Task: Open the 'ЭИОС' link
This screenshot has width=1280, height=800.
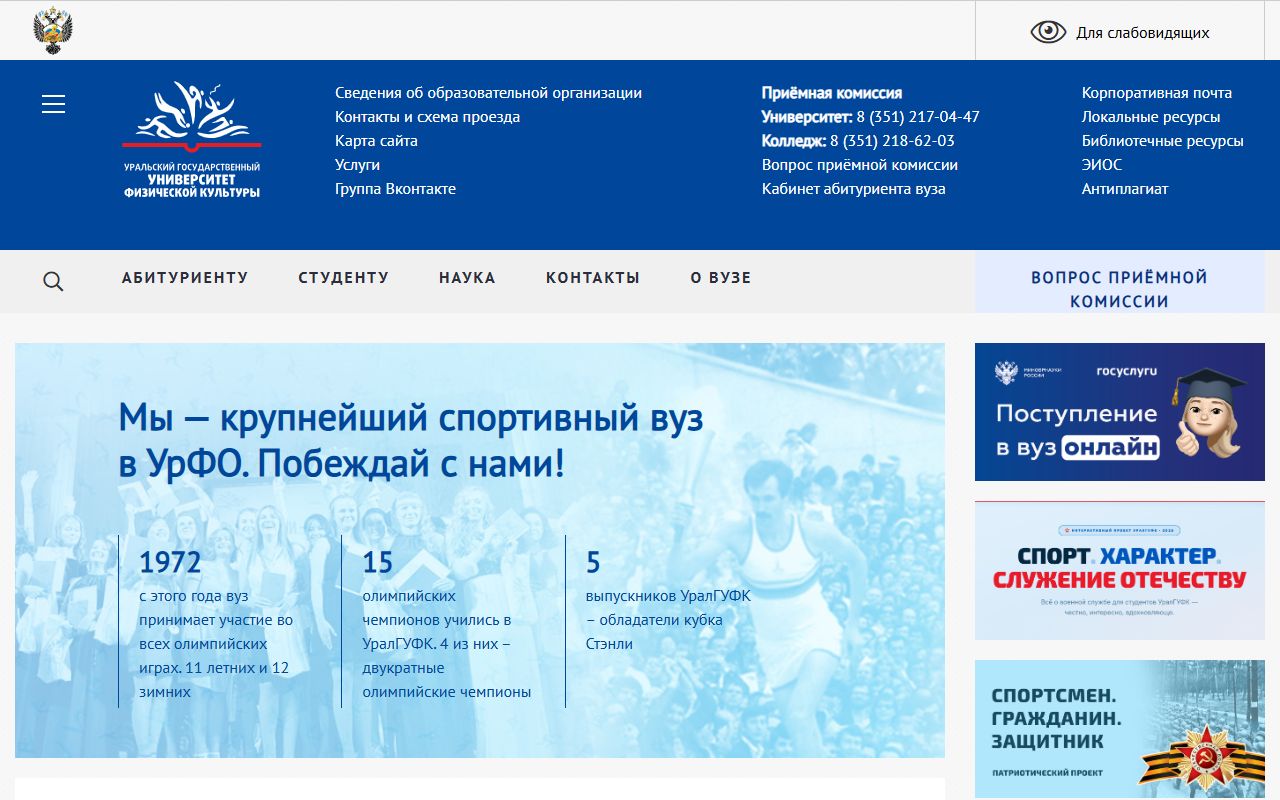Action: 1101,165
